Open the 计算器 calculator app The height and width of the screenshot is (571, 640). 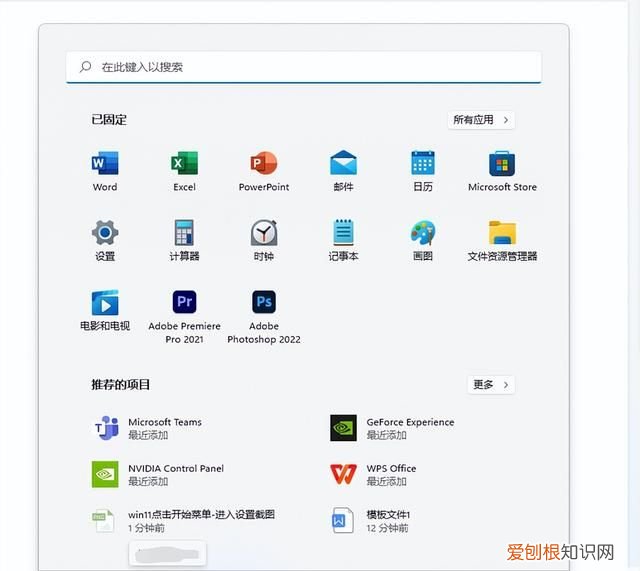[x=184, y=233]
